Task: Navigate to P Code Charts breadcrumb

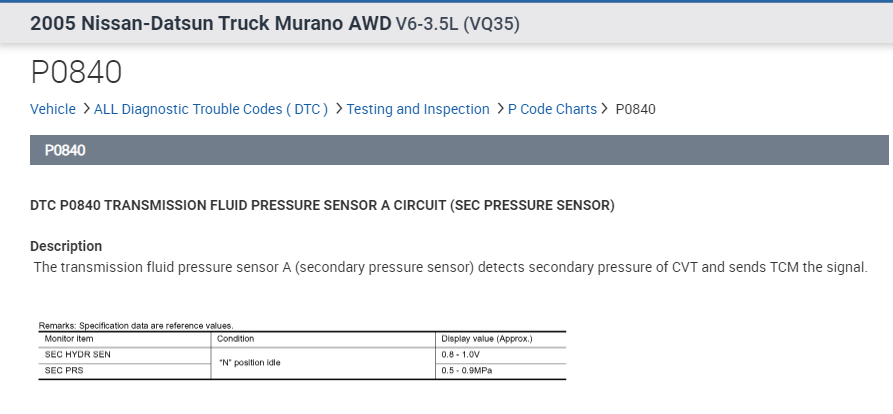Action: 552,109
